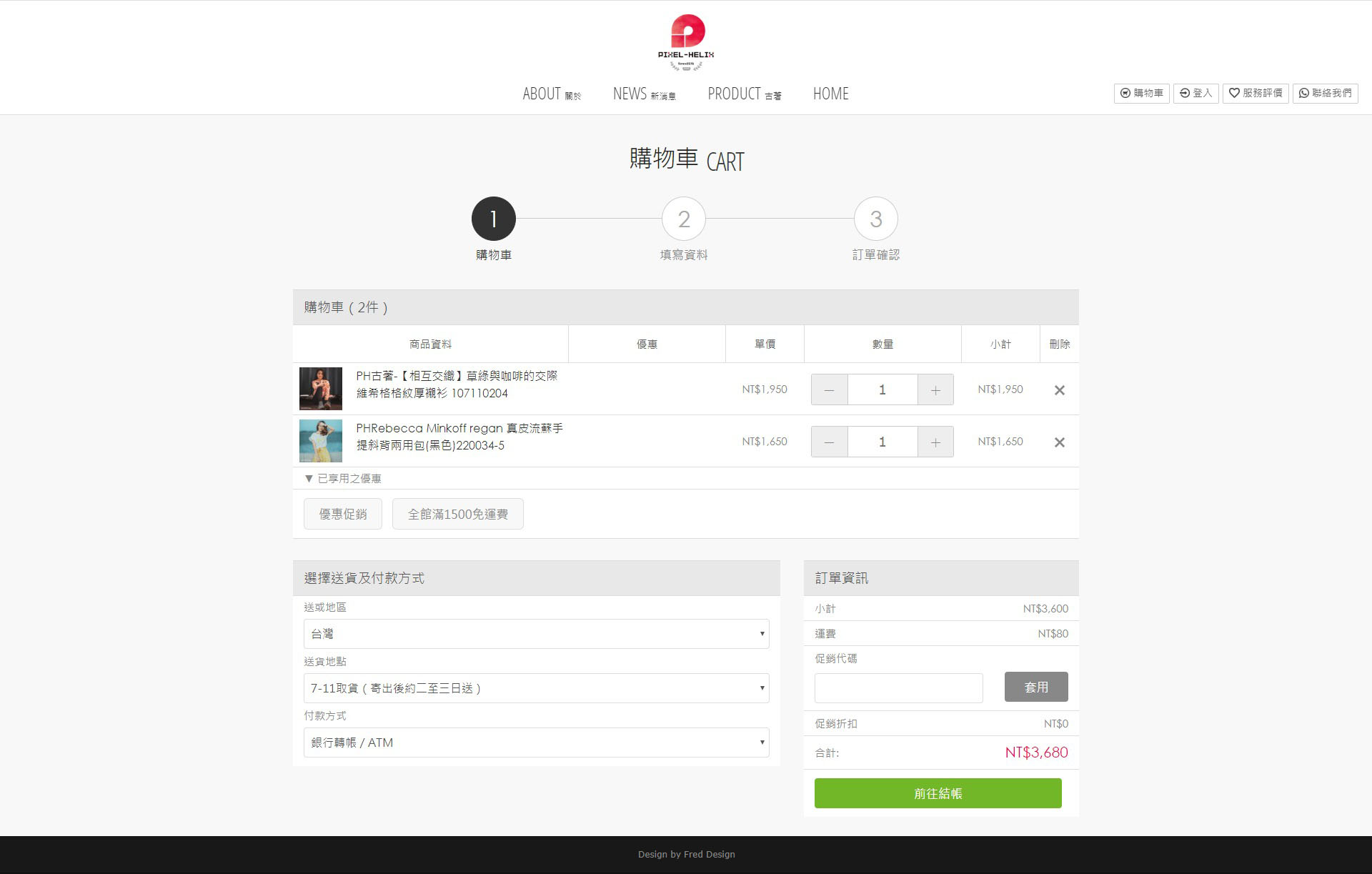Increase quantity of the plaid shirt
The image size is (1372, 874).
935,390
